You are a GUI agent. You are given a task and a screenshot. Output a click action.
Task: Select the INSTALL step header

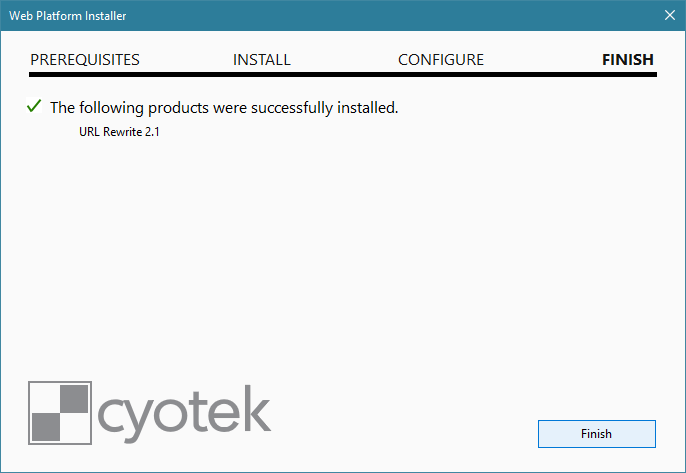pos(262,60)
